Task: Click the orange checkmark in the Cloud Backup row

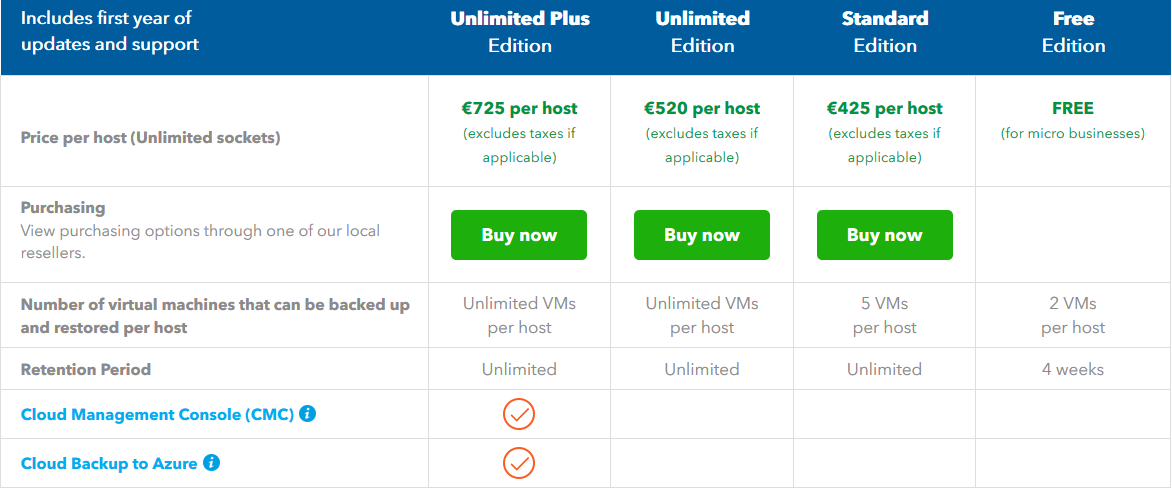Action: point(519,463)
